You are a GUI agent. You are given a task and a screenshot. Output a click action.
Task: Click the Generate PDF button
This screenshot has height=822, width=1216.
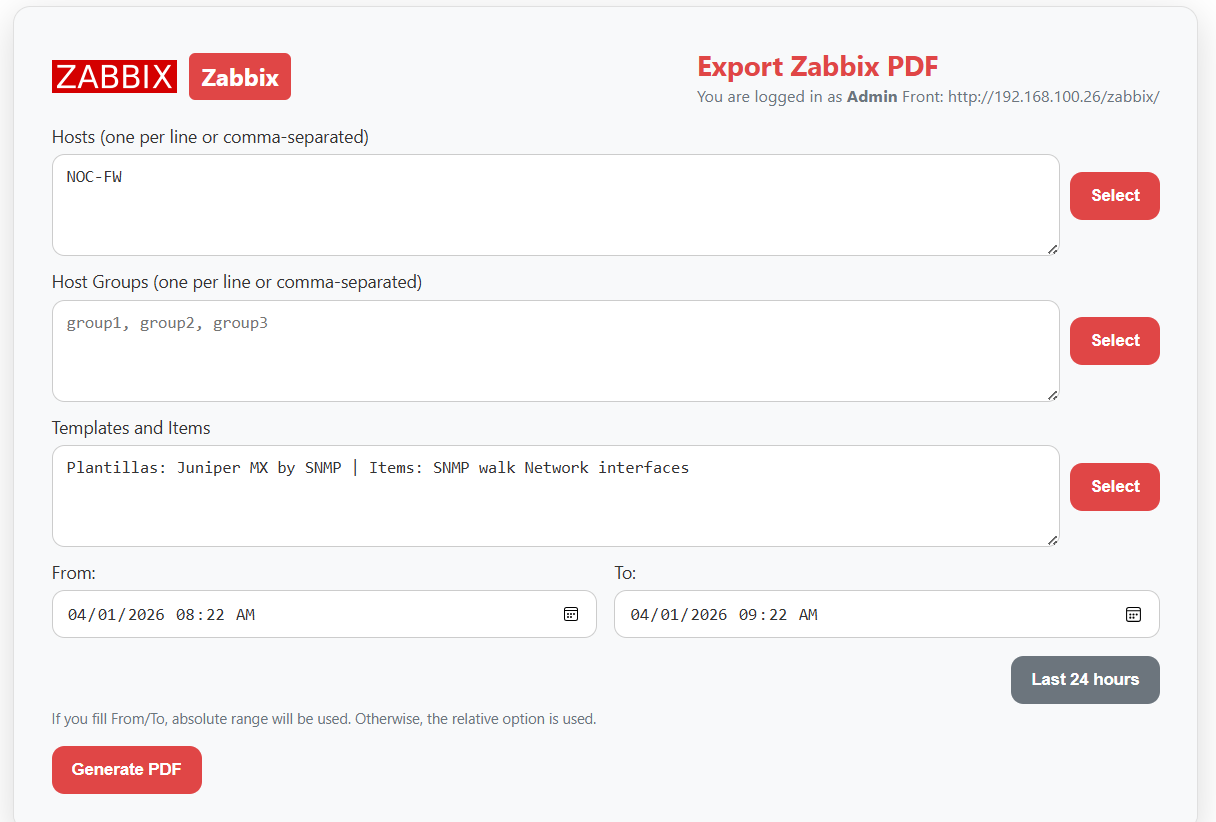(127, 770)
